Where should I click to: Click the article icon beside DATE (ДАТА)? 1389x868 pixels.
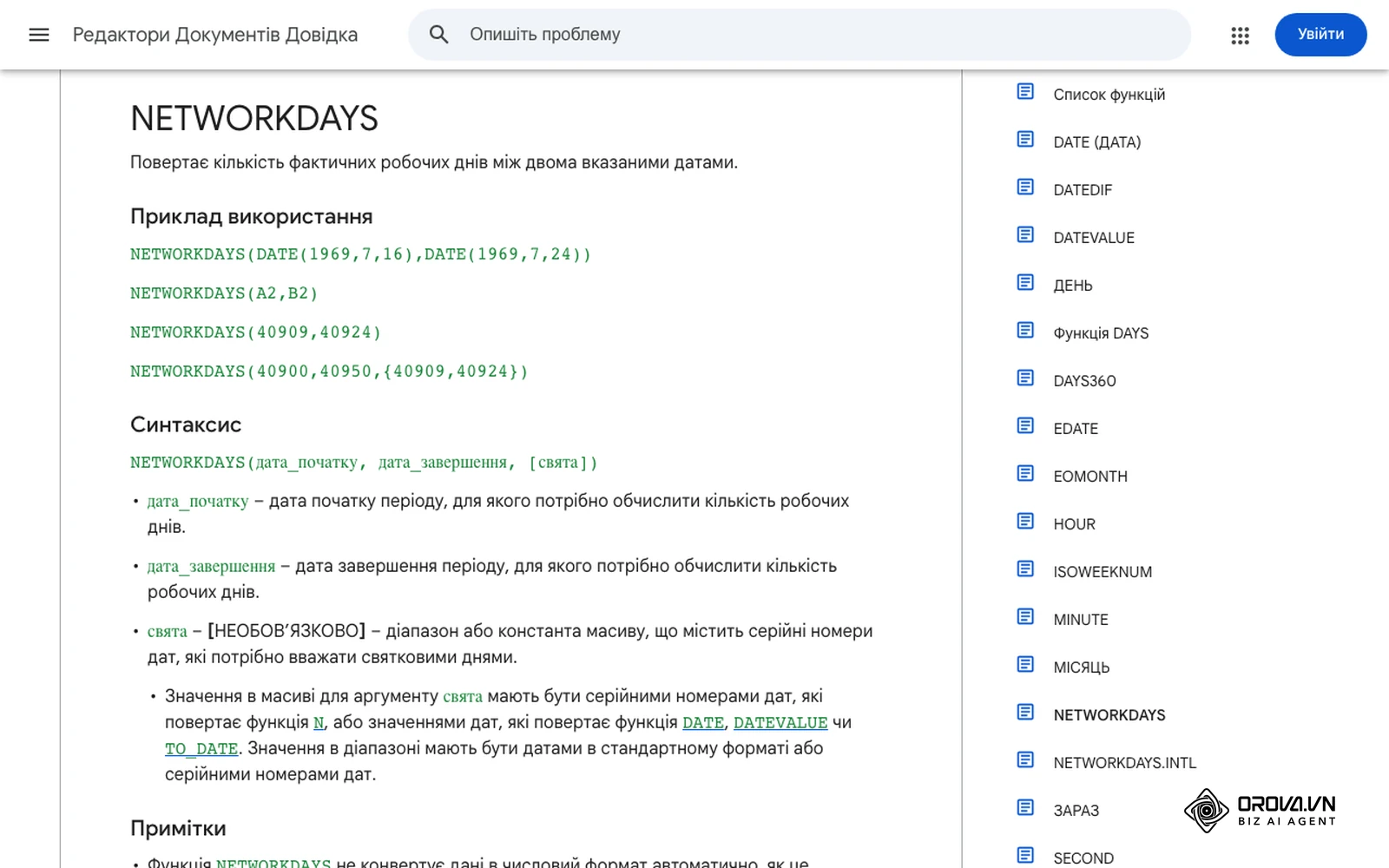[1025, 139]
